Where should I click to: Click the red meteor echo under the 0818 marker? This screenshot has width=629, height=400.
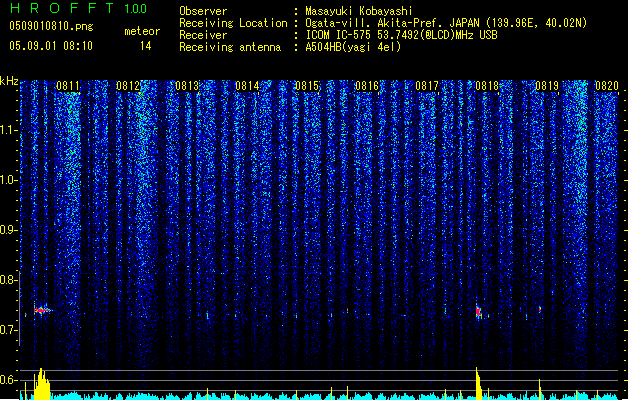tap(478, 312)
